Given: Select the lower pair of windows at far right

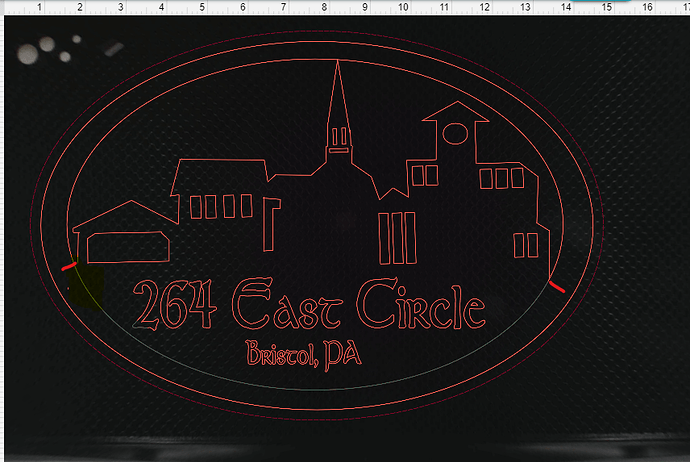Looking at the screenshot, I should [525, 245].
